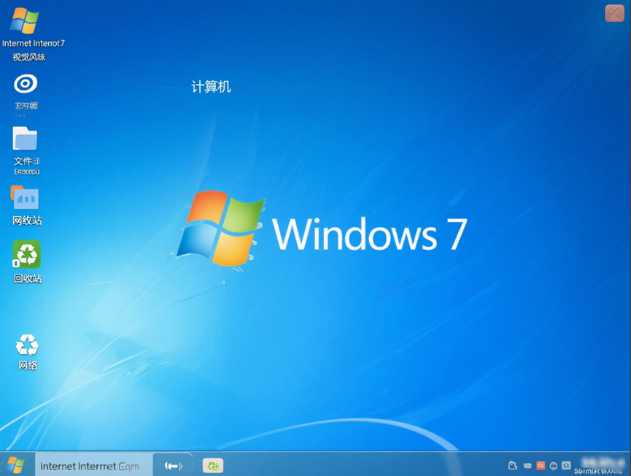631x476 pixels.
Task: Open the white recycle 网络 desktop icon
Action: click(27, 345)
